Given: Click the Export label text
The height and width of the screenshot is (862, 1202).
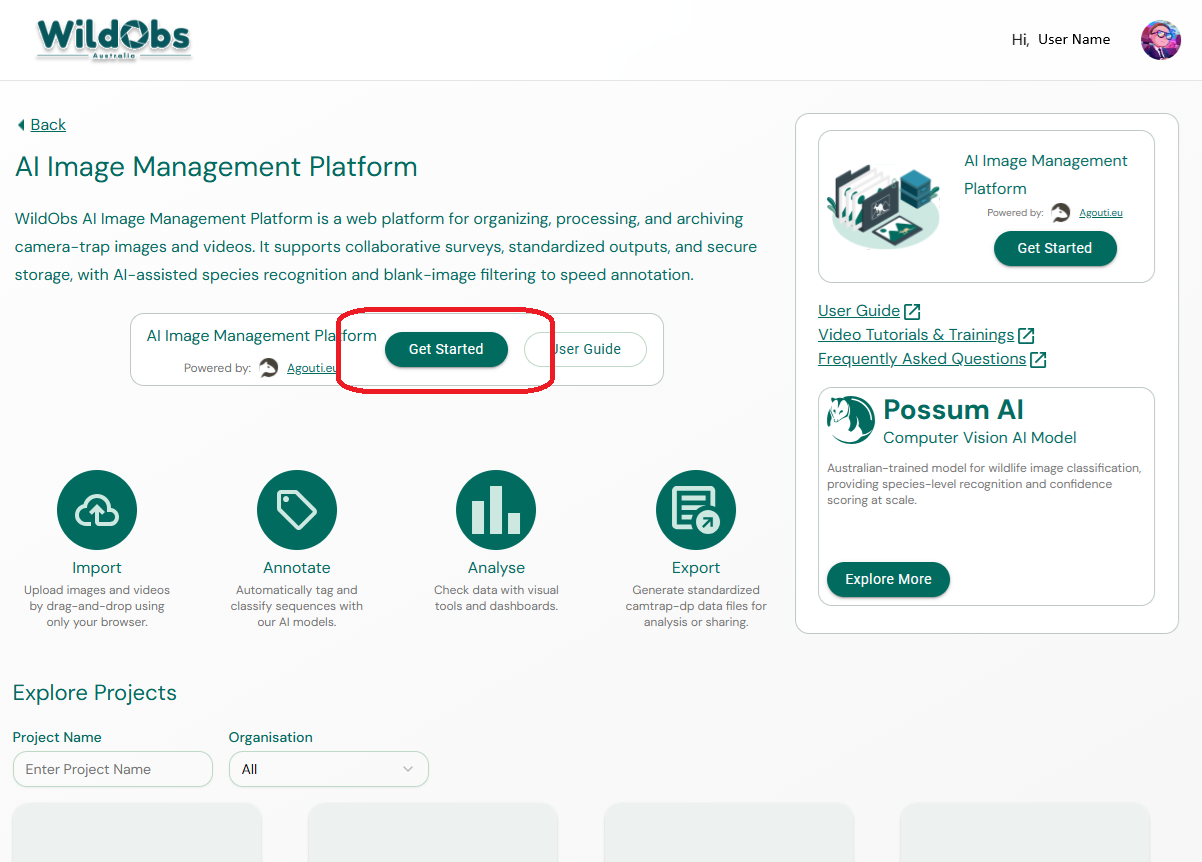Looking at the screenshot, I should (x=696, y=568).
